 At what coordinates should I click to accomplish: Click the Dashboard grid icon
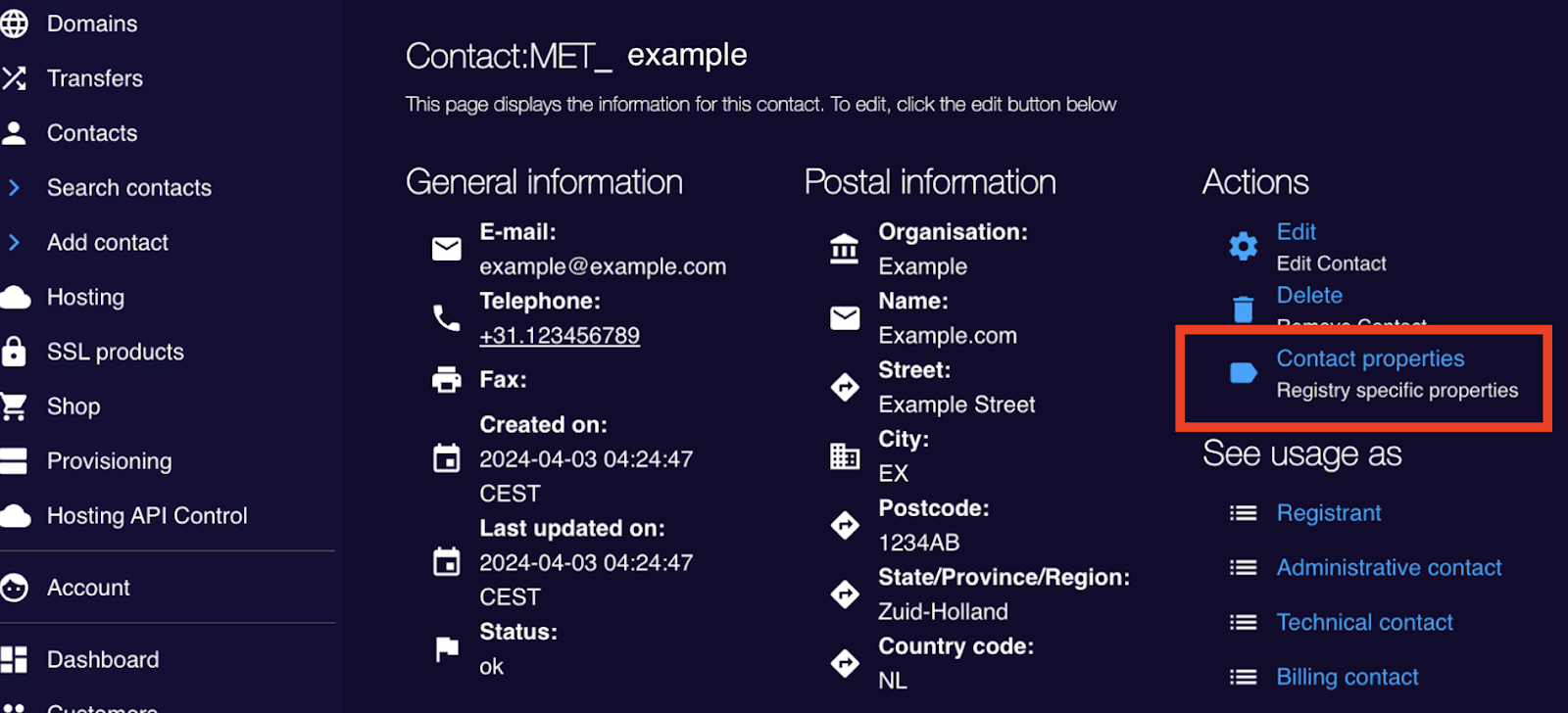tap(14, 659)
